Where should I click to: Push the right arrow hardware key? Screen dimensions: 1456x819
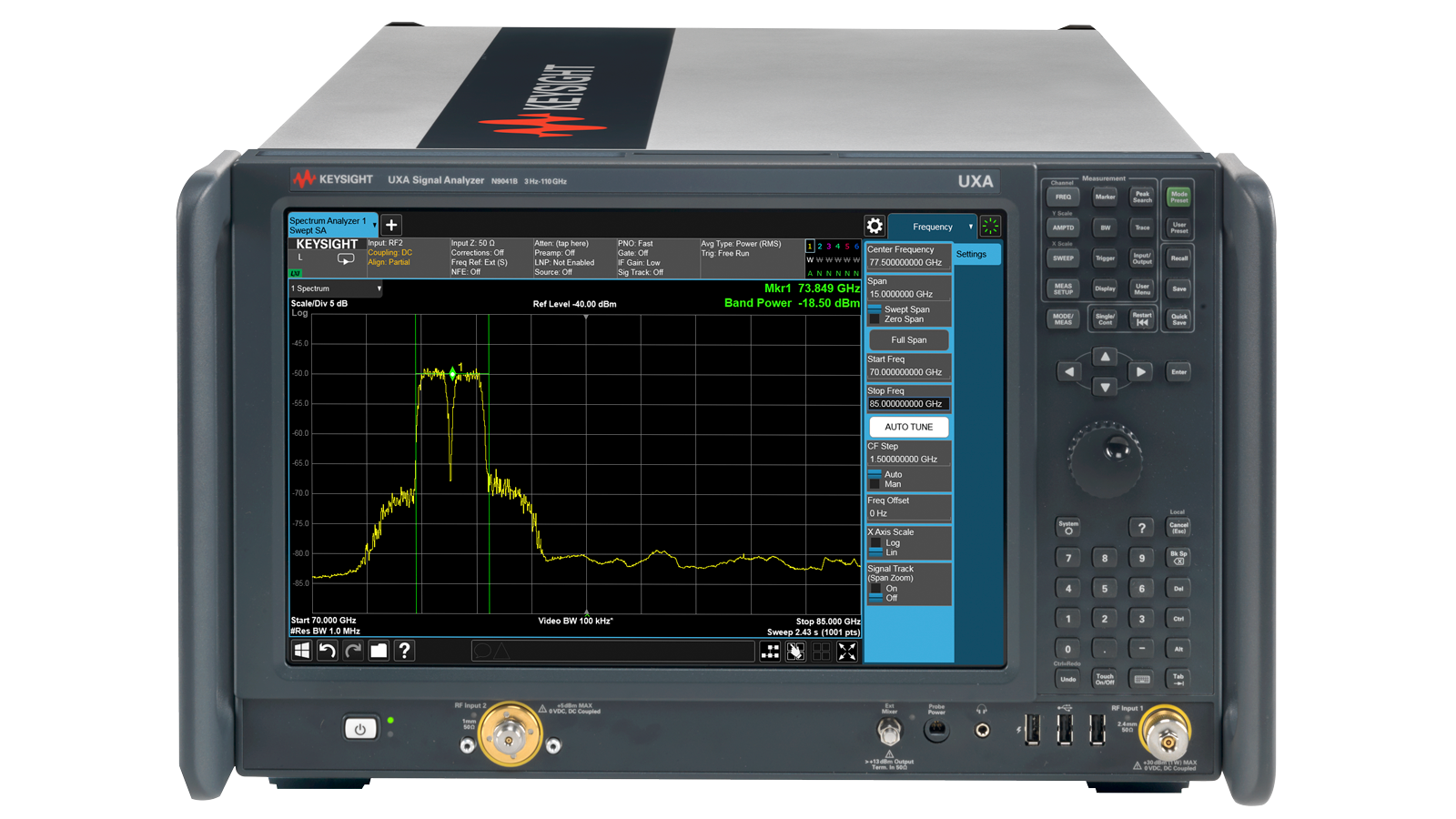(x=1140, y=371)
